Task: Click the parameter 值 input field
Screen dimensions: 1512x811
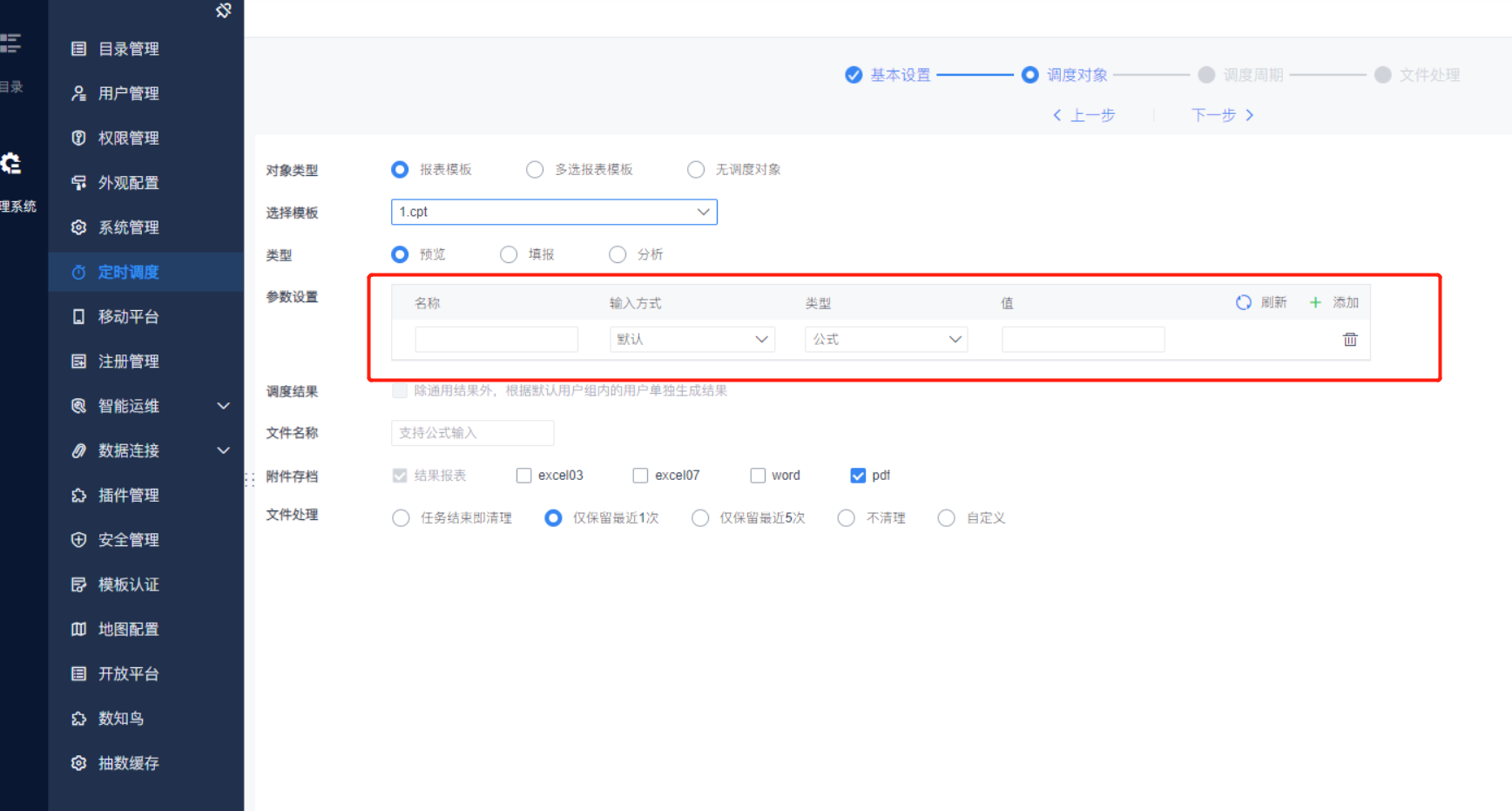Action: [x=1083, y=339]
